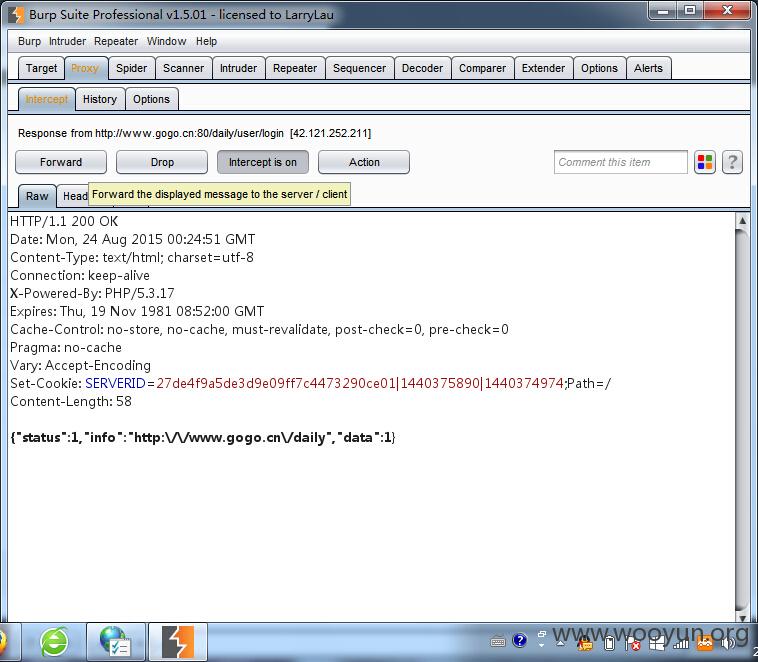
Task: Switch to the Extender tab
Action: point(543,68)
